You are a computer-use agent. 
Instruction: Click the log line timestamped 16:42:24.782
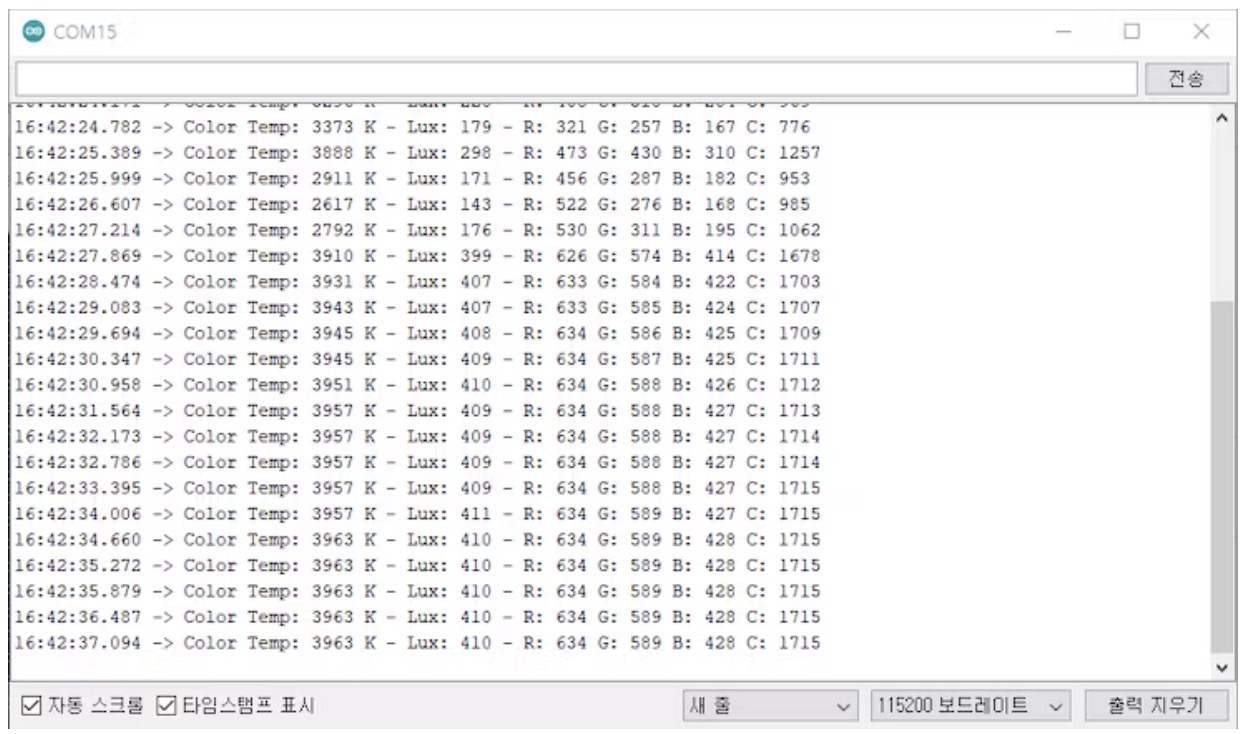point(415,127)
